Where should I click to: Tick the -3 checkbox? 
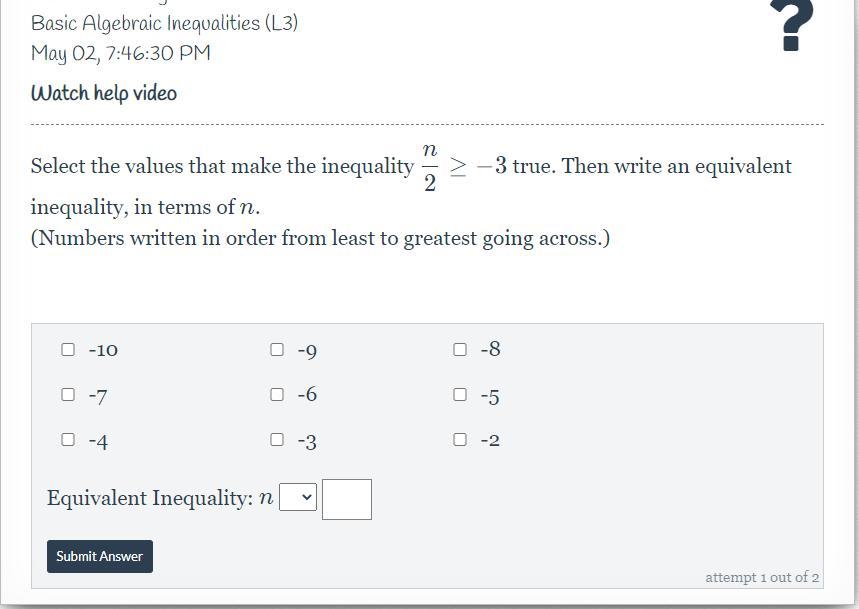(277, 439)
